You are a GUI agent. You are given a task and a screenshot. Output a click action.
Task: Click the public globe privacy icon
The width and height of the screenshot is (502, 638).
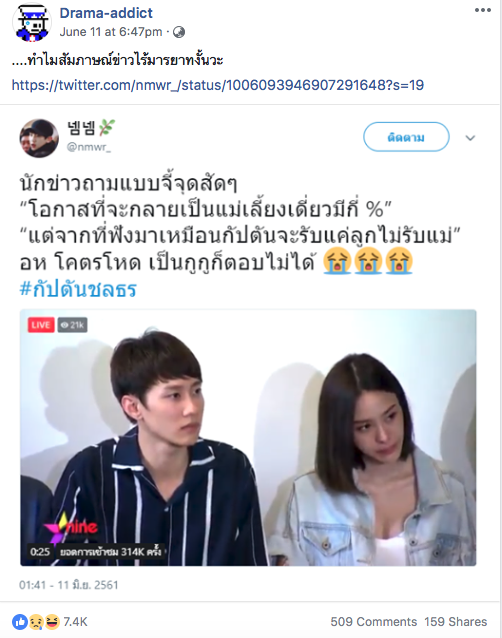[179, 32]
